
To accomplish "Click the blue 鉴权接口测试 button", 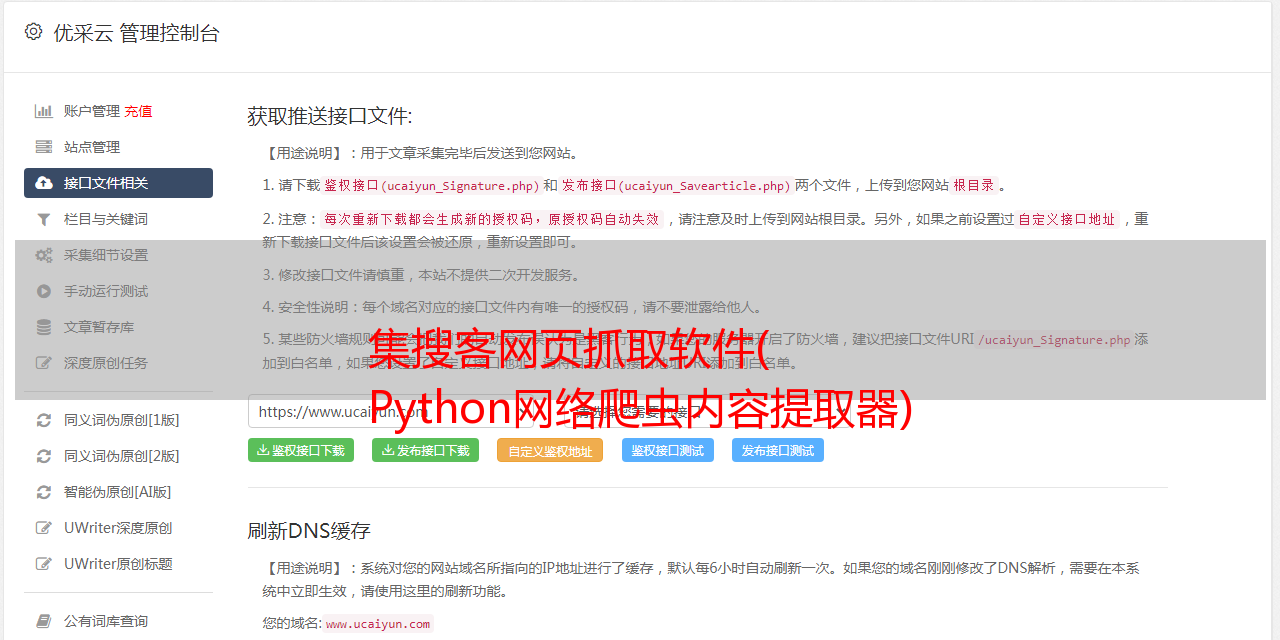I will (668, 450).
